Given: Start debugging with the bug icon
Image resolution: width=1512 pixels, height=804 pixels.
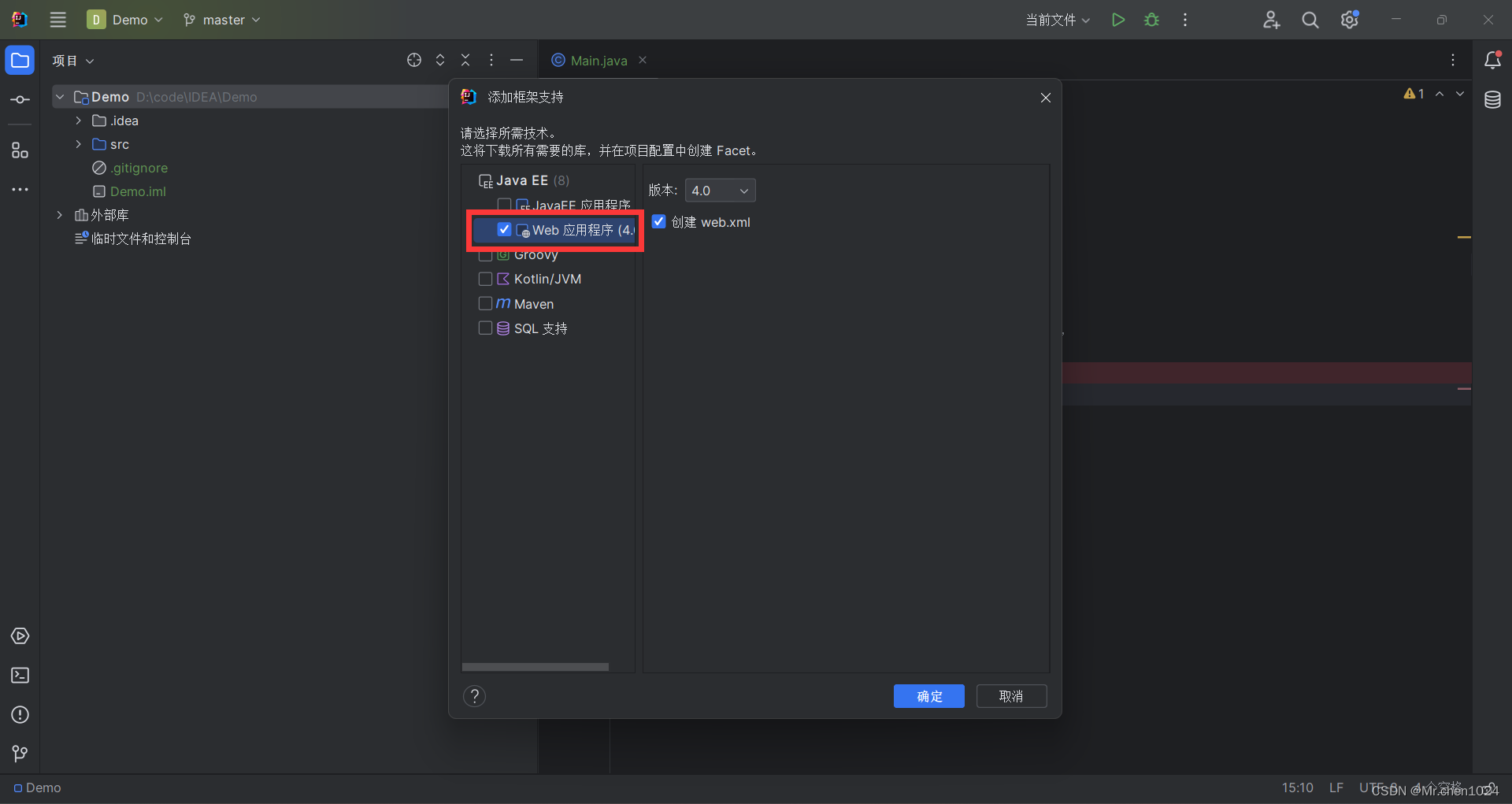Looking at the screenshot, I should tap(1151, 20).
